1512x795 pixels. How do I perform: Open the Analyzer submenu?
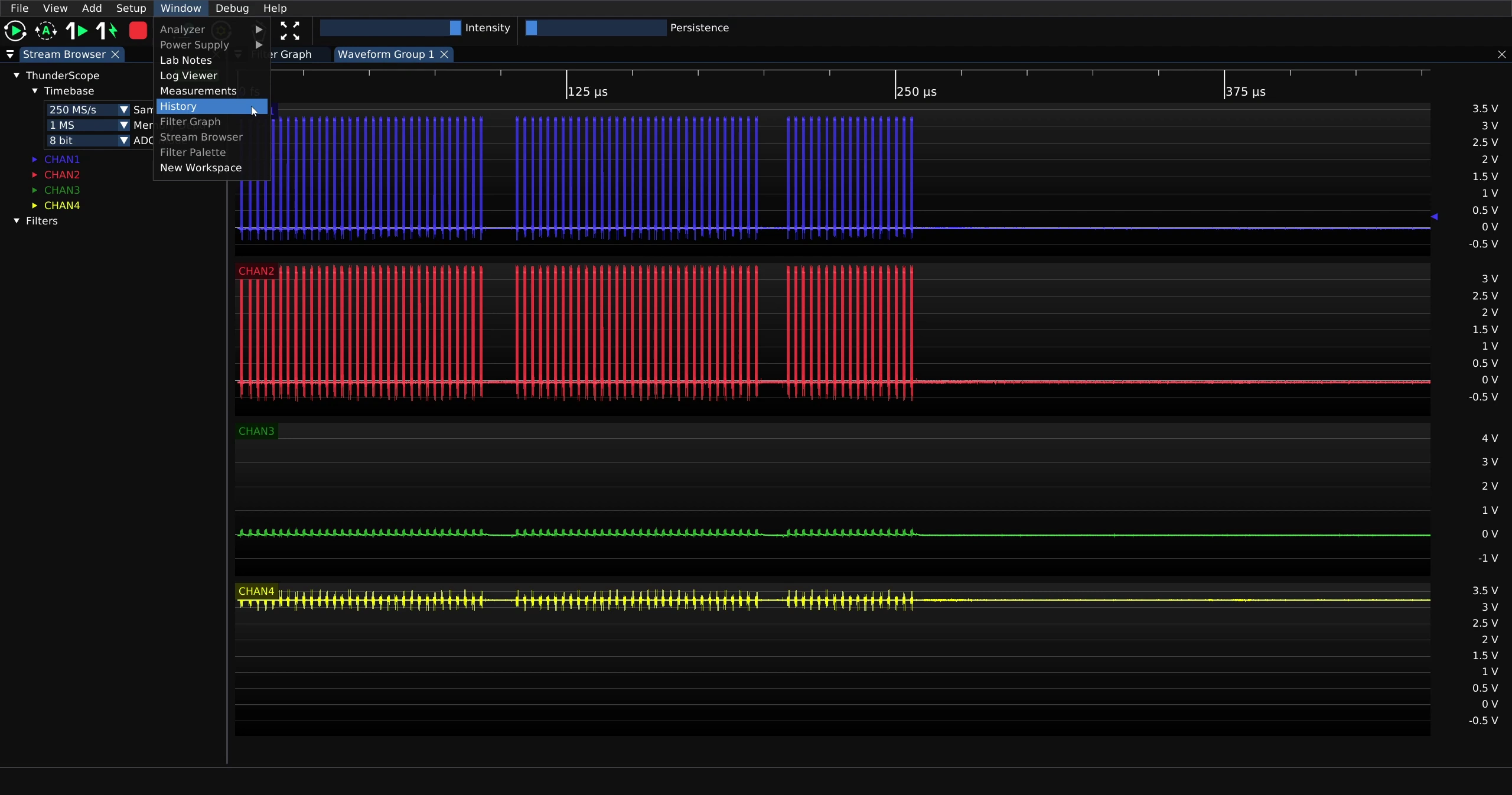[212, 30]
